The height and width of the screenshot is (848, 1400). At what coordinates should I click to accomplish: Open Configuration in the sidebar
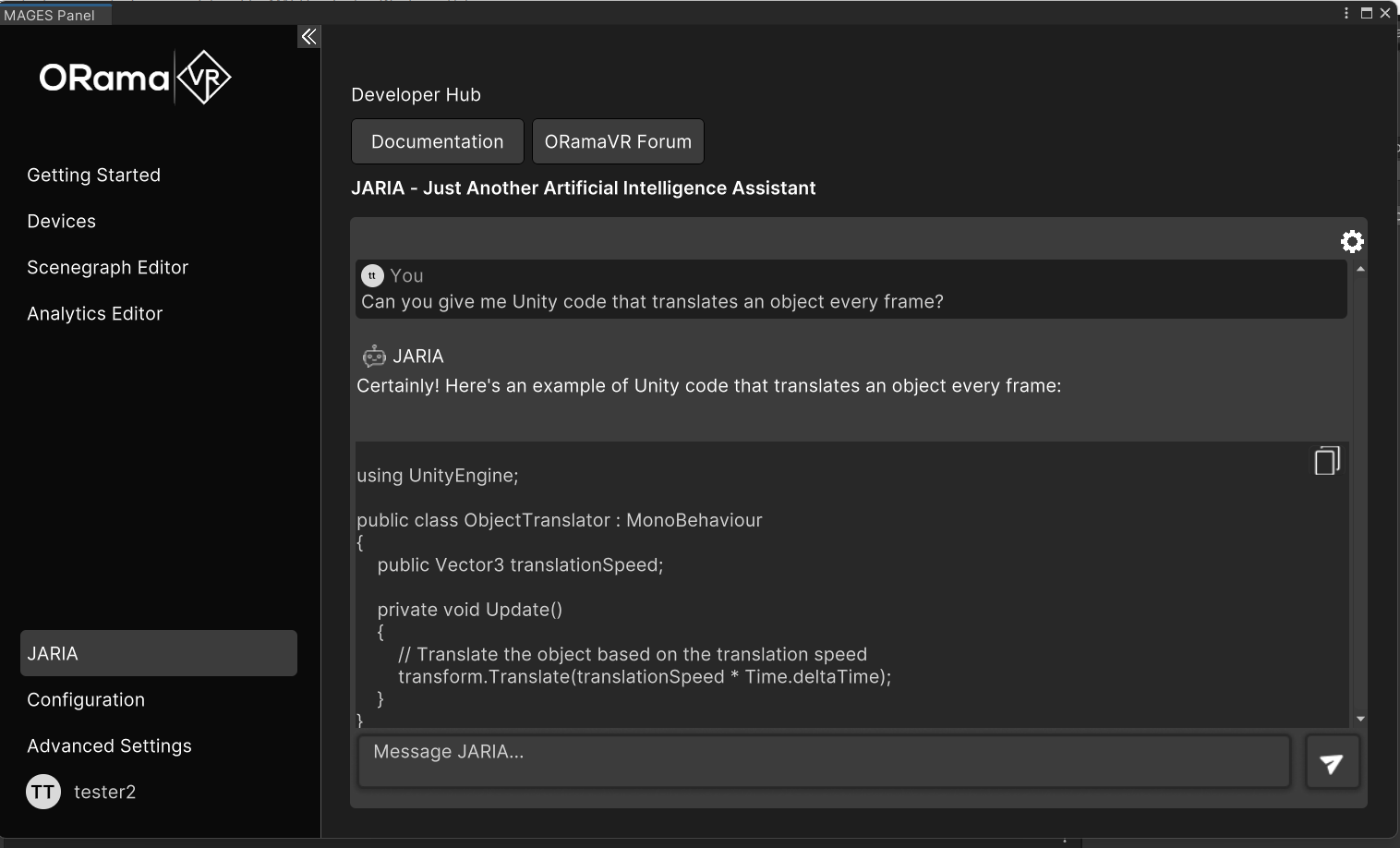pyautogui.click(x=86, y=700)
